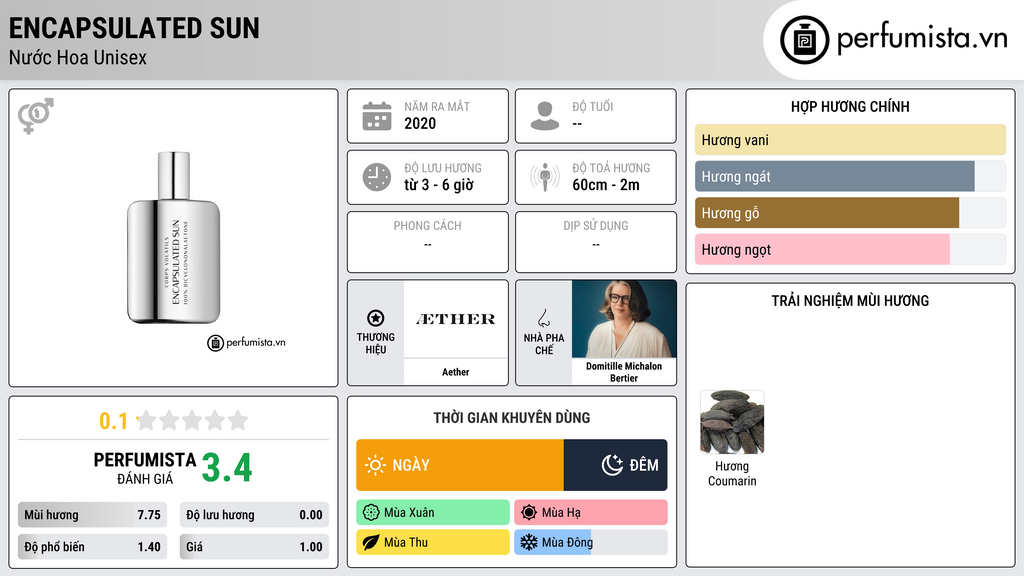Viewport: 1024px width, 576px height.
Task: Click the Mùa Hạ season bar
Action: (x=591, y=513)
